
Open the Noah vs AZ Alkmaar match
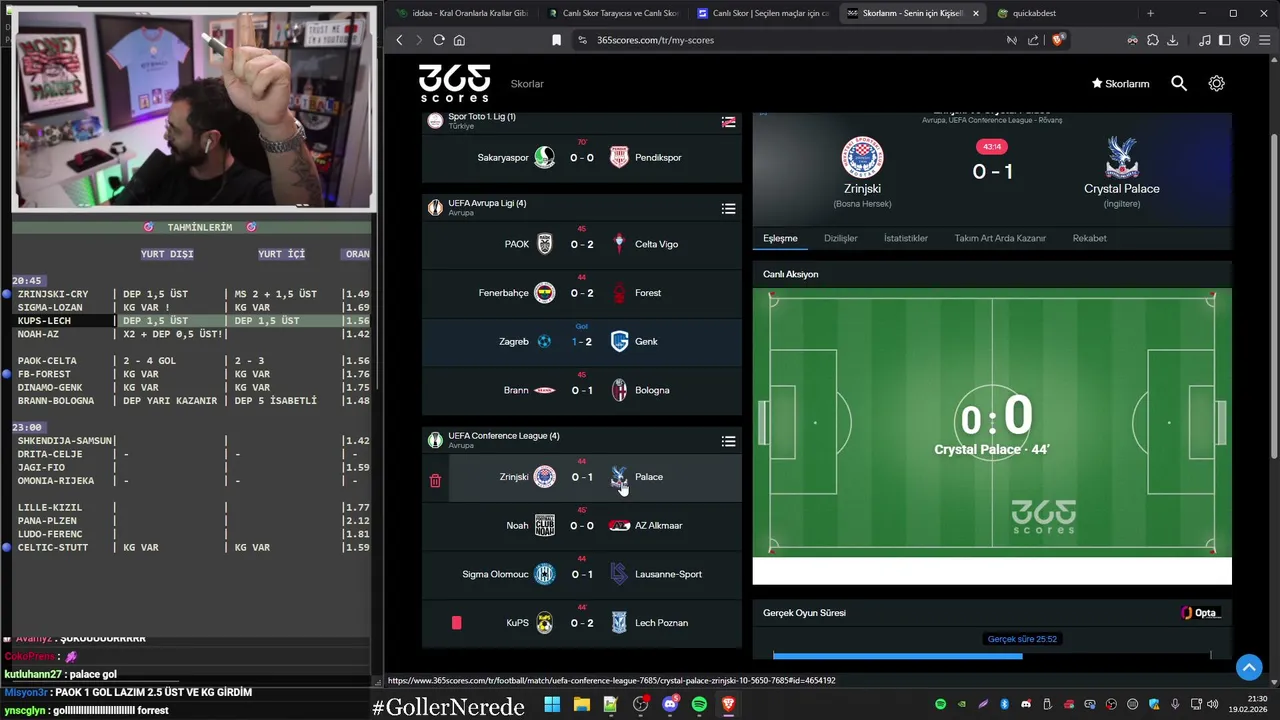tap(581, 526)
